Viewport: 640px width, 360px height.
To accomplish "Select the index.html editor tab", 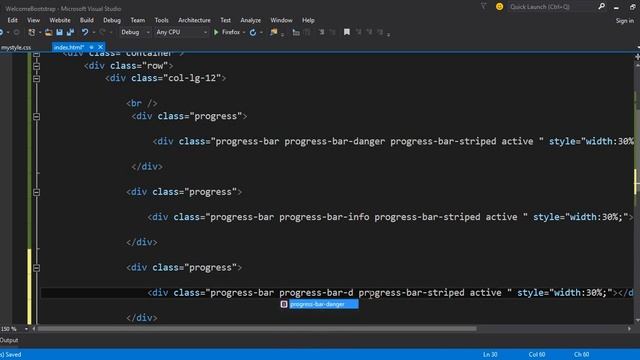I will [x=69, y=47].
